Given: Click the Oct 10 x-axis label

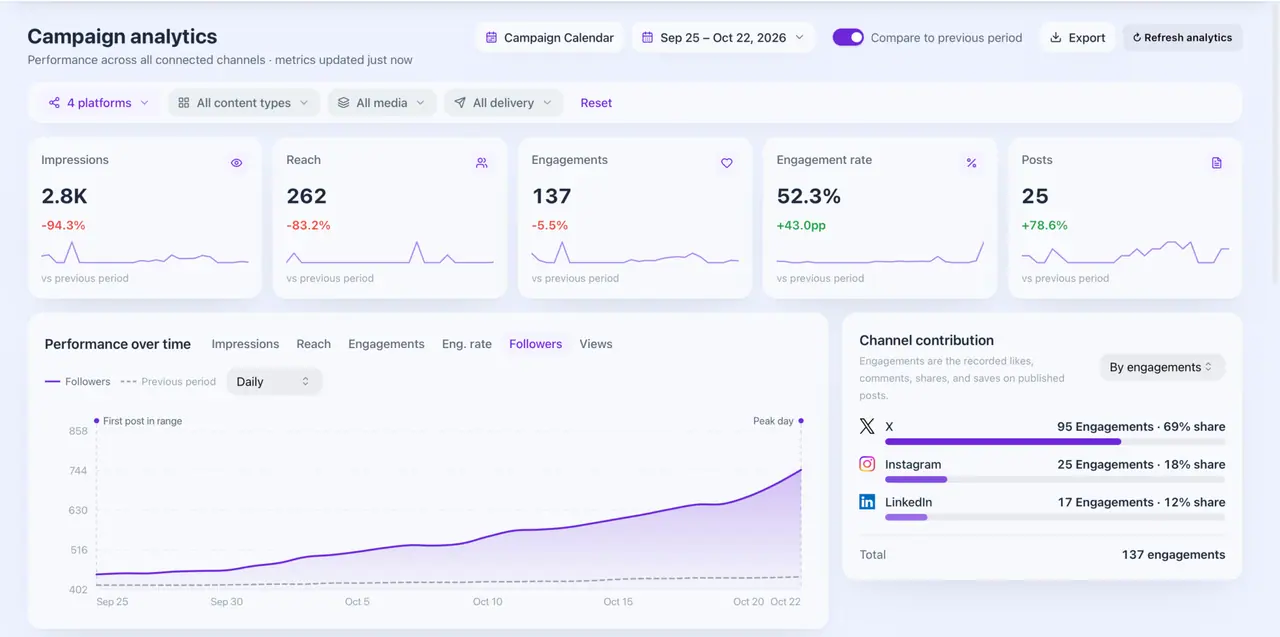Looking at the screenshot, I should click(x=487, y=602).
